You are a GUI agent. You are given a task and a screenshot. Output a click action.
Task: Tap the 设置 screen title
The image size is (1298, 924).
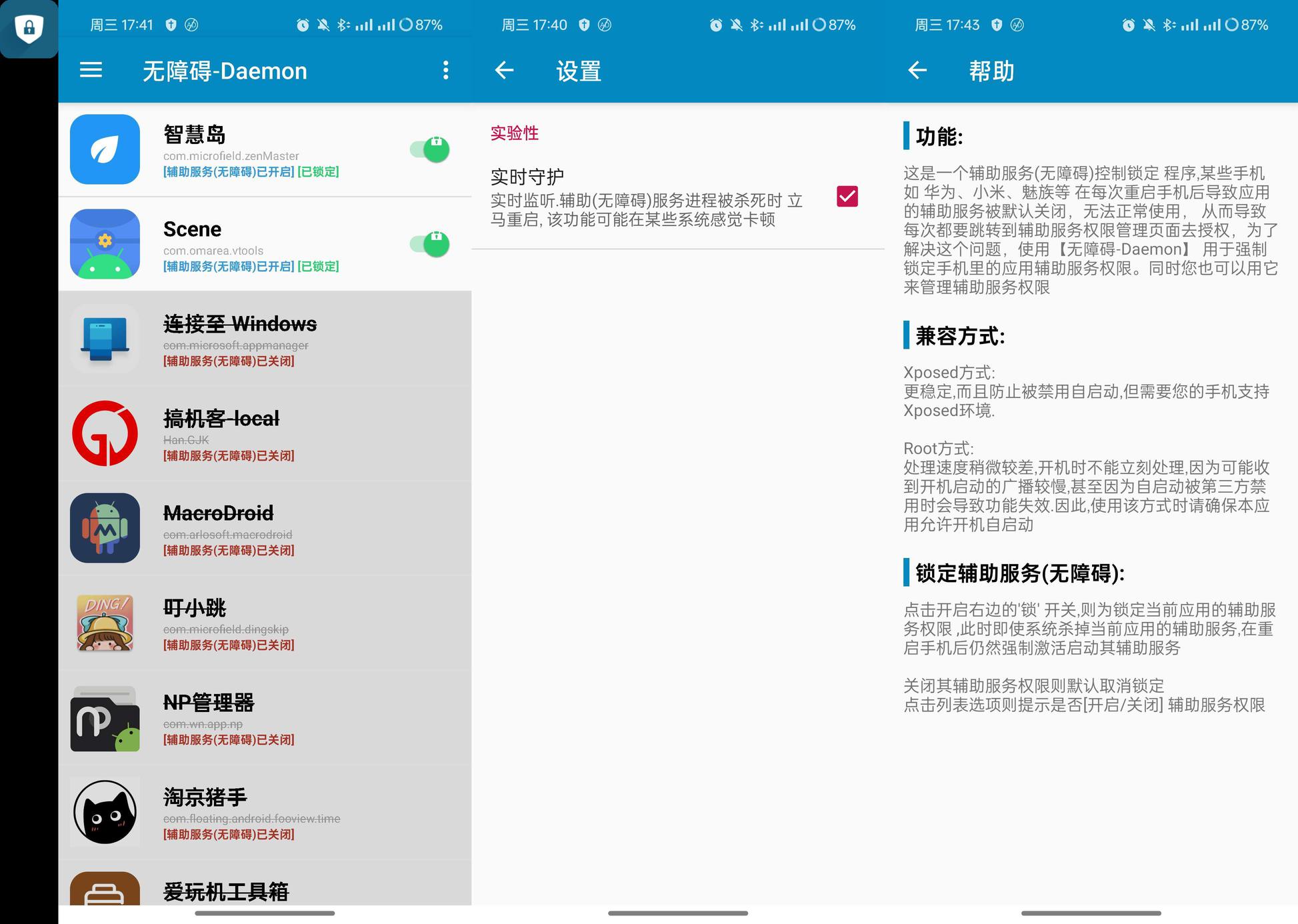579,71
